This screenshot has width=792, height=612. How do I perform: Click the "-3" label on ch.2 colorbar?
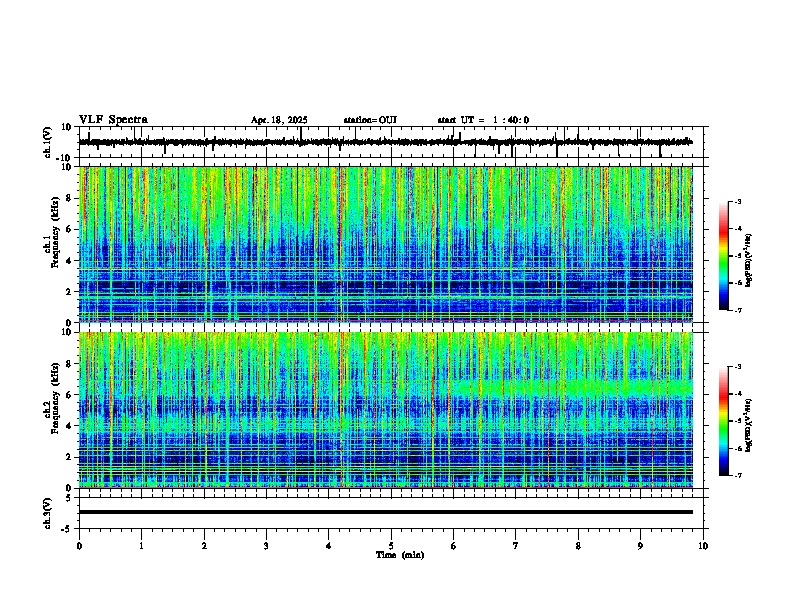point(737,367)
